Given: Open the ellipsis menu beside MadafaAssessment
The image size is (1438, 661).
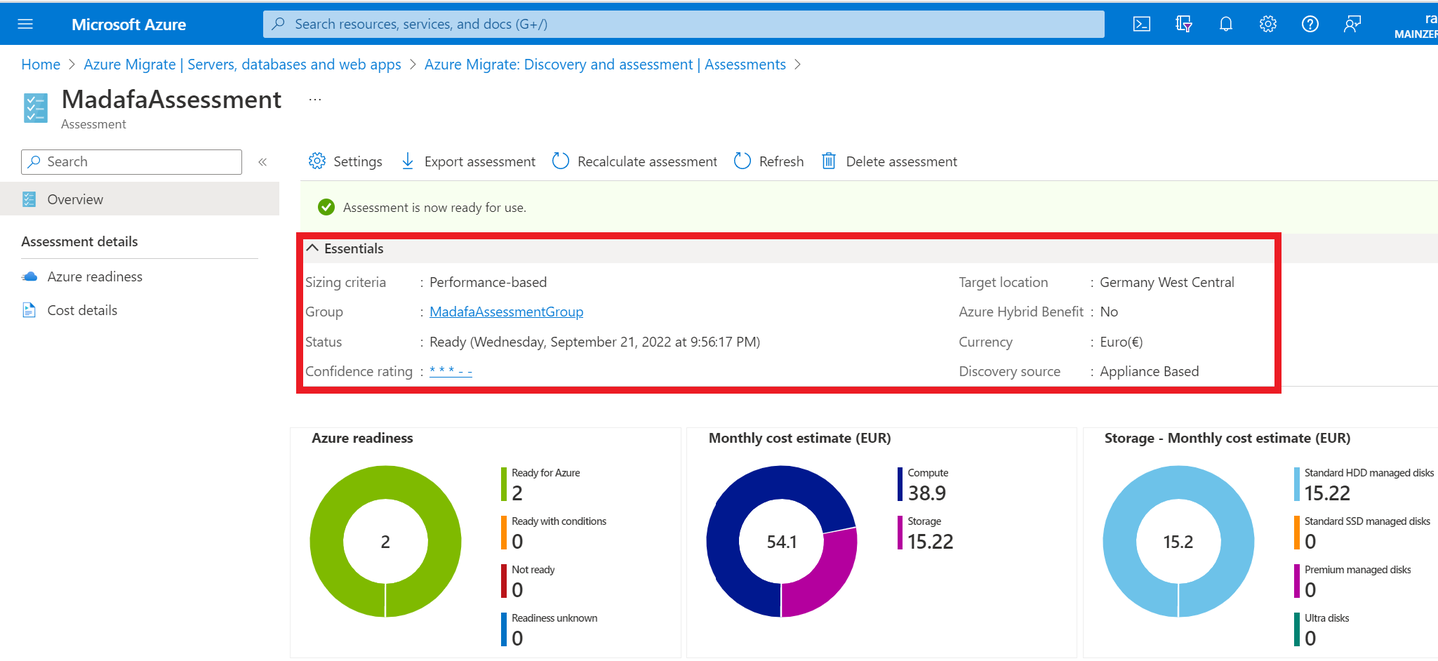Looking at the screenshot, I should 315,100.
